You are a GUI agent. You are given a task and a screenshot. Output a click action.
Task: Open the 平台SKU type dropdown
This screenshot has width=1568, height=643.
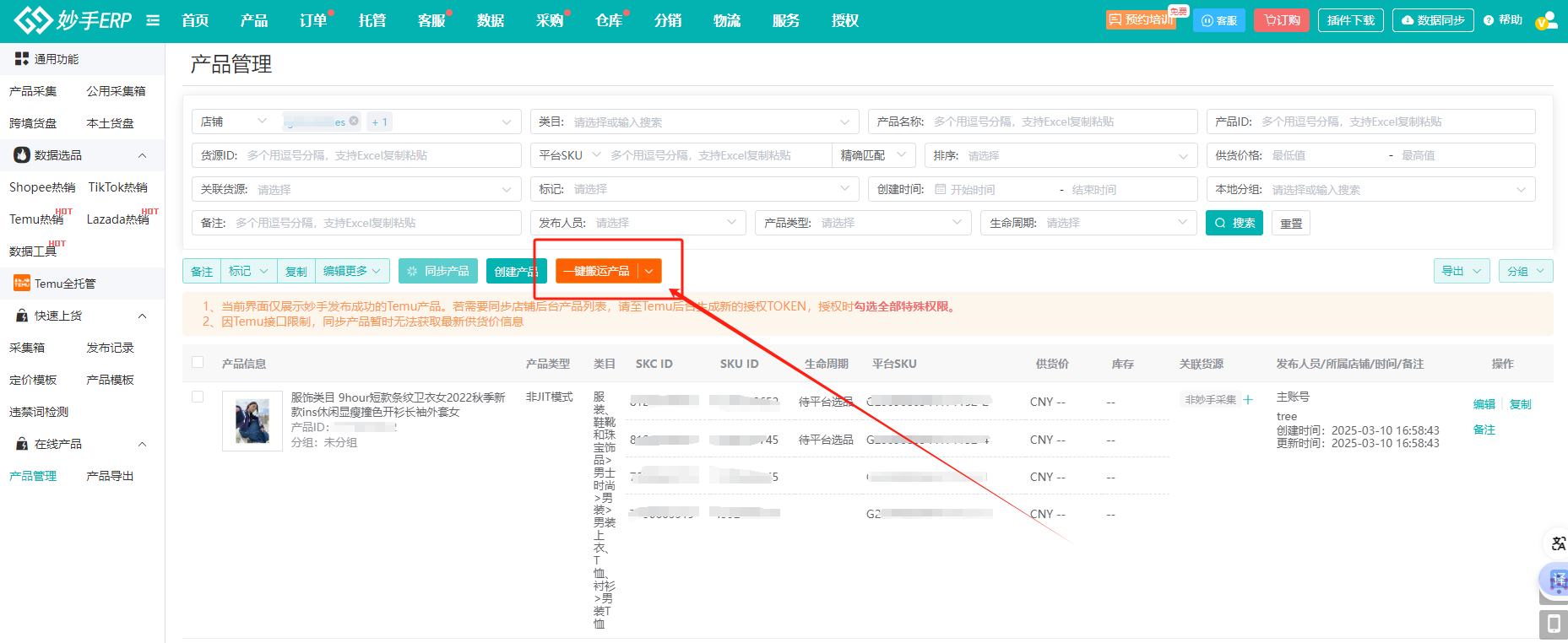click(570, 155)
